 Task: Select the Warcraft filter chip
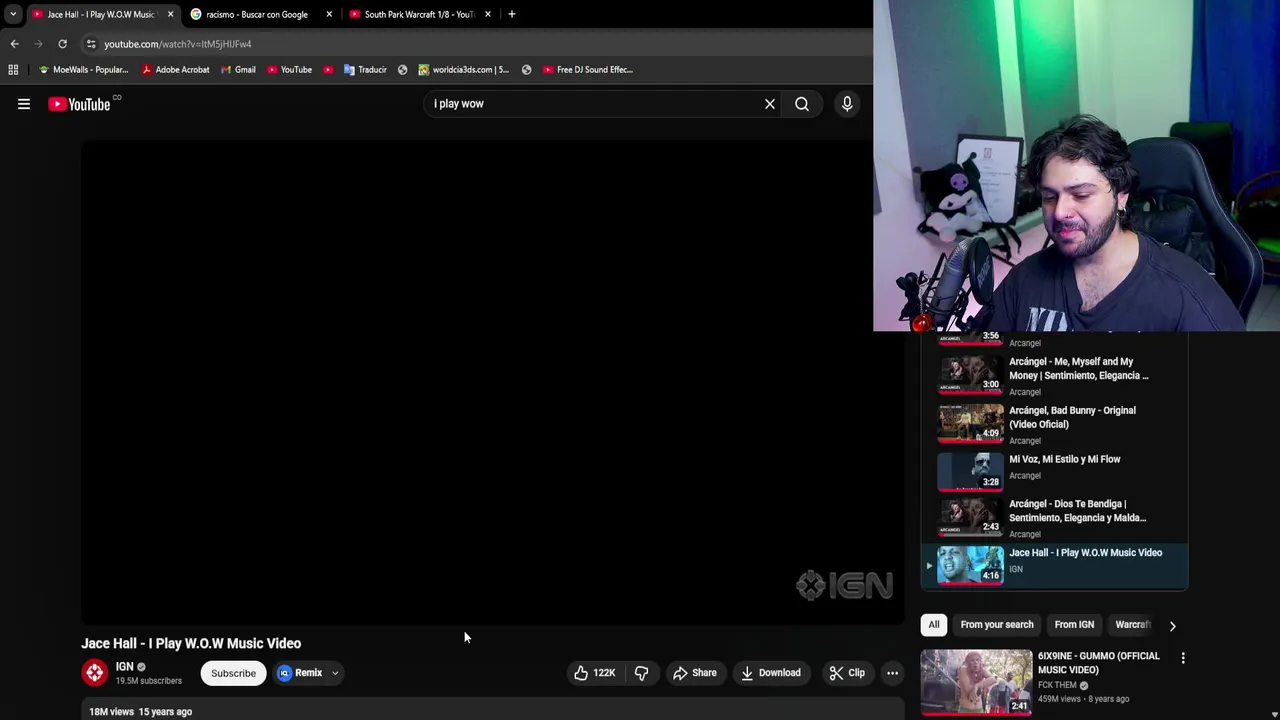click(1132, 625)
